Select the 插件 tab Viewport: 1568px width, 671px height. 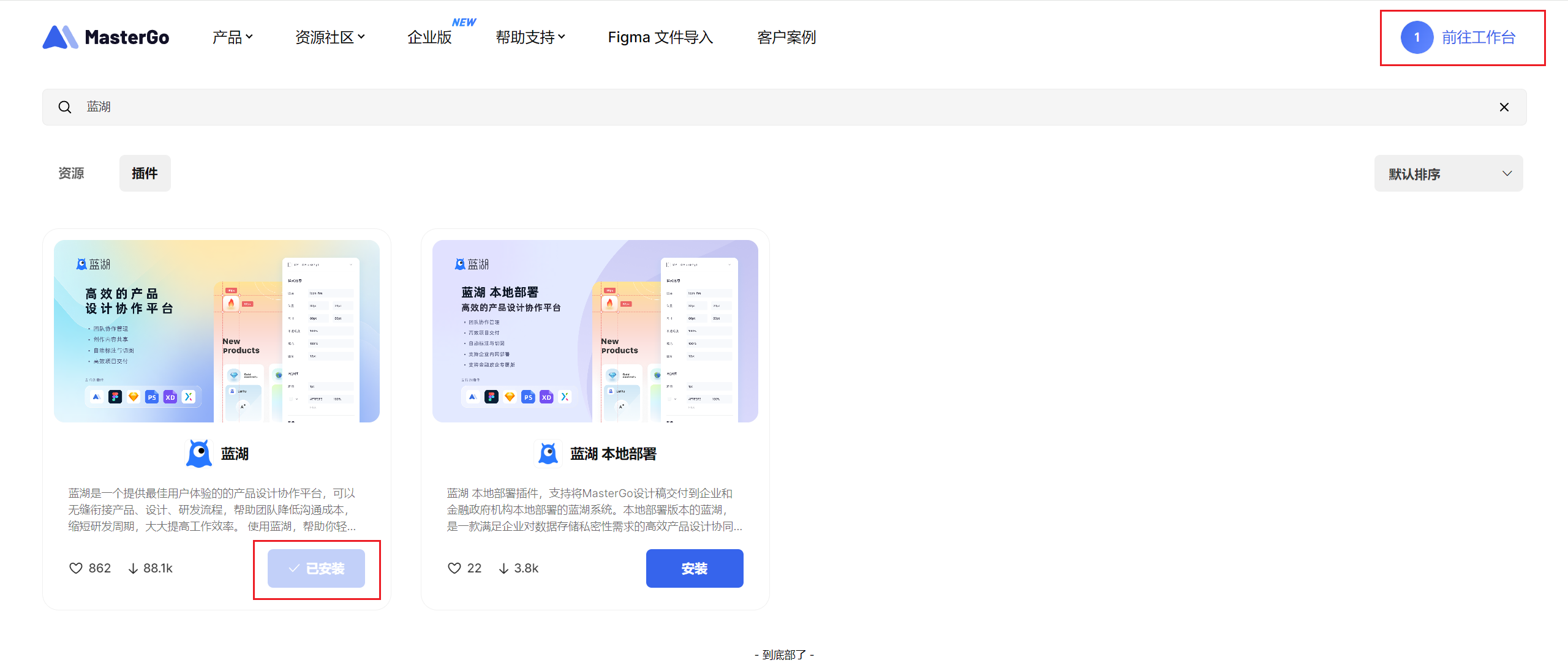coord(145,173)
